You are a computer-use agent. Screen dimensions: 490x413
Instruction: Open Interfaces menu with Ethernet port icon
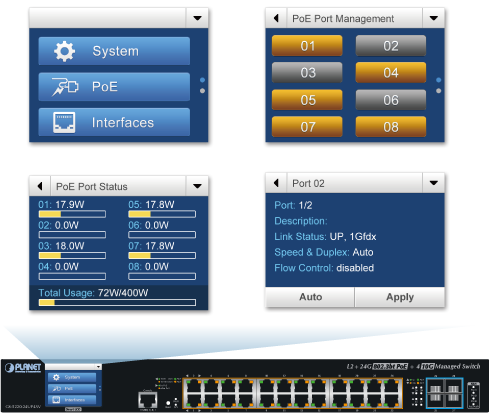(x=114, y=122)
